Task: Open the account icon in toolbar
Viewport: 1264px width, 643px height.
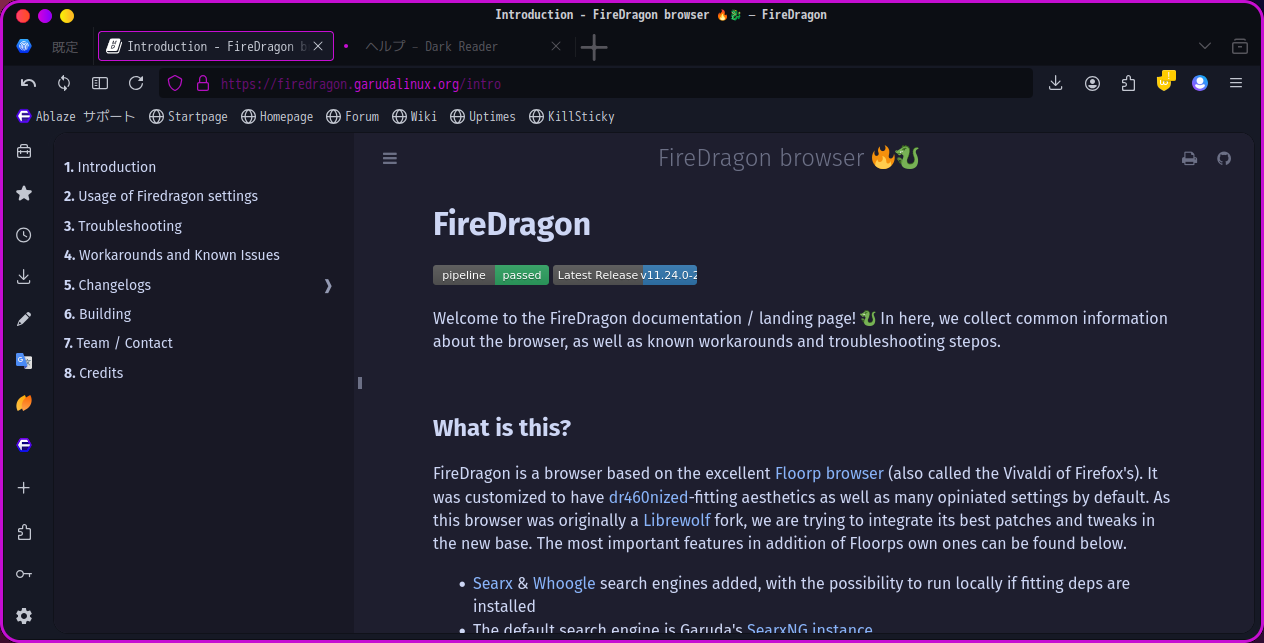Action: [1092, 83]
